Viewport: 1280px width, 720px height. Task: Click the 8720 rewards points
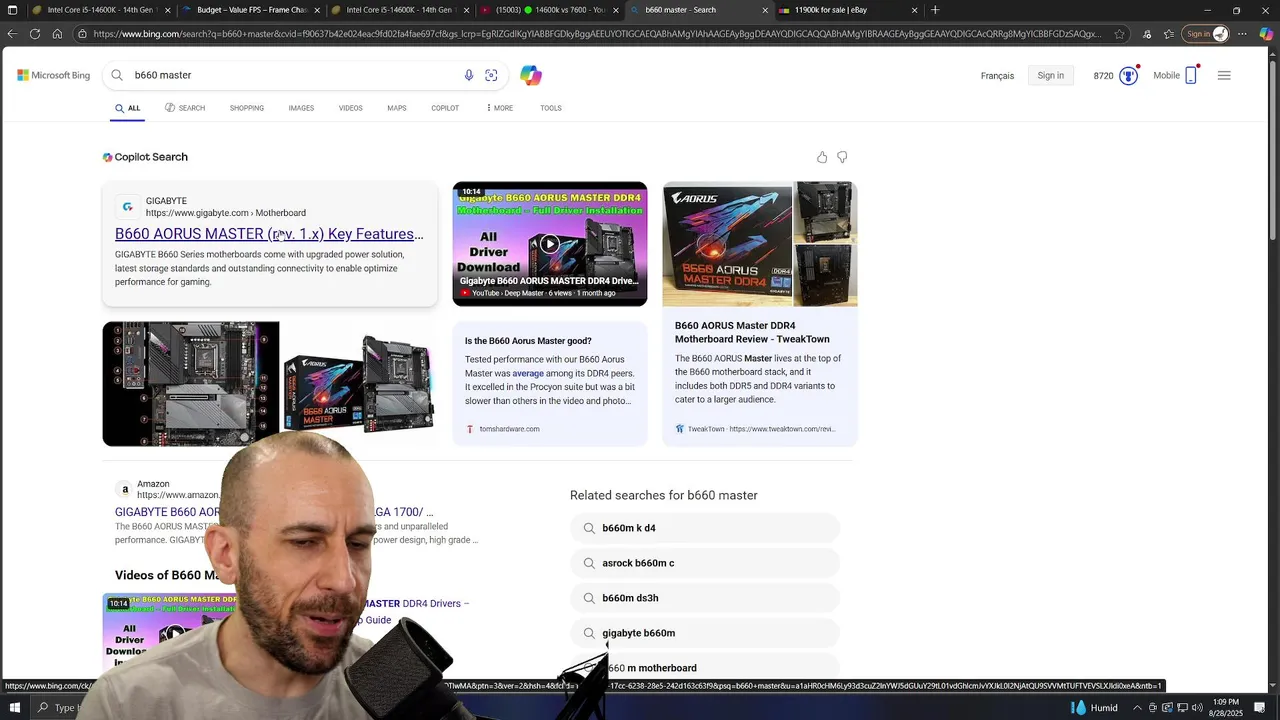tap(1103, 76)
